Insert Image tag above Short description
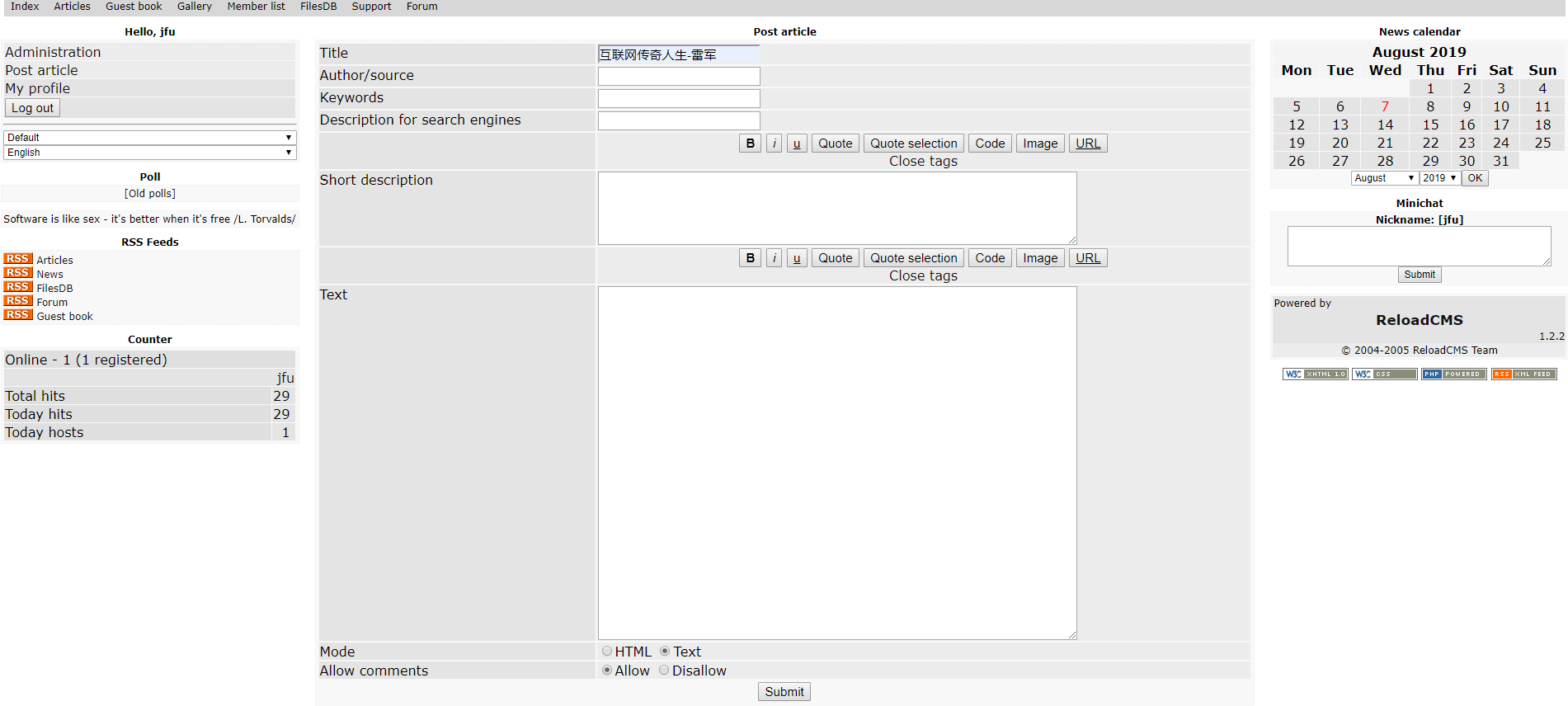The height and width of the screenshot is (706, 1568). [1040, 144]
